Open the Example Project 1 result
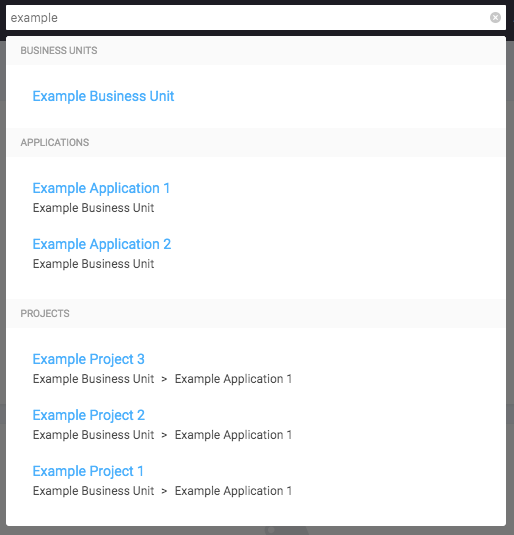 88,471
